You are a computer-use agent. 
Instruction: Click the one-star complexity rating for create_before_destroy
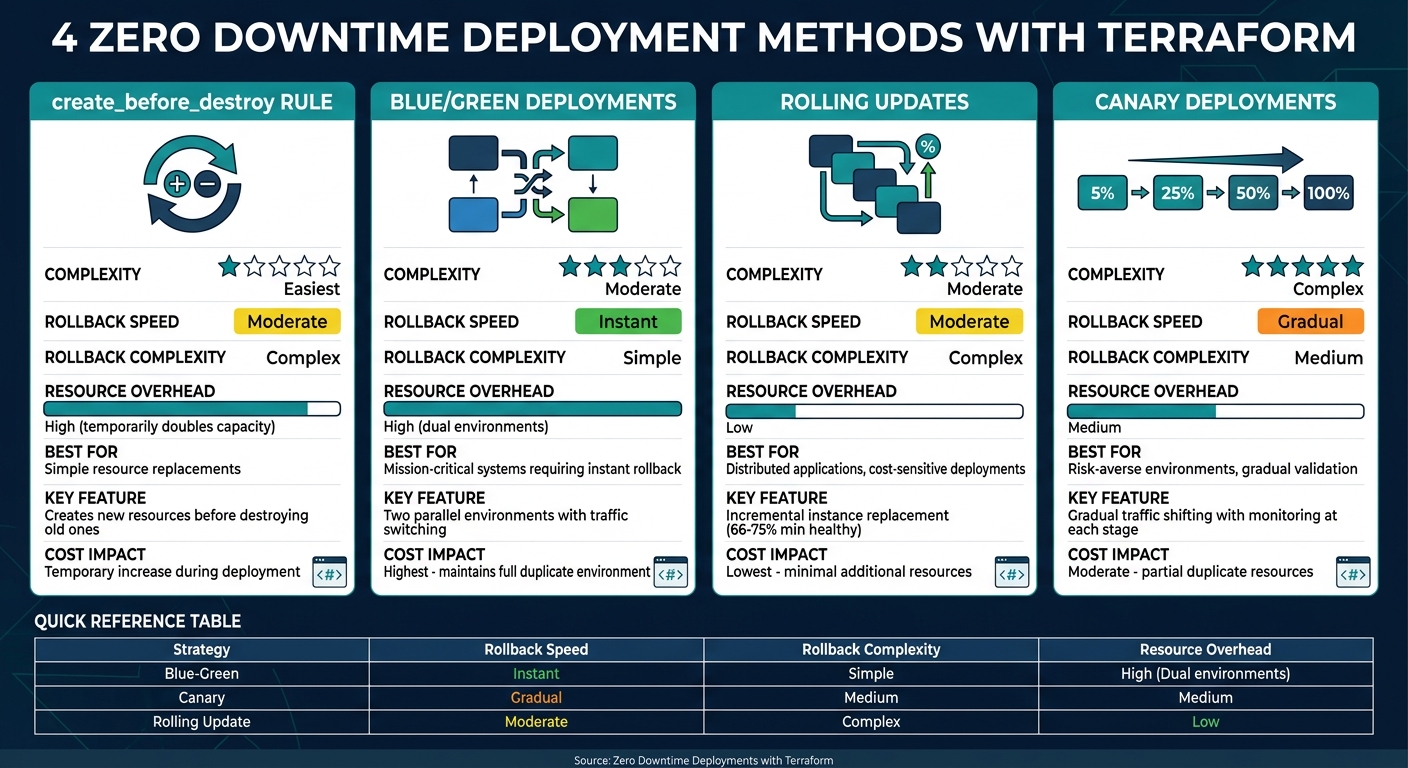coord(280,266)
